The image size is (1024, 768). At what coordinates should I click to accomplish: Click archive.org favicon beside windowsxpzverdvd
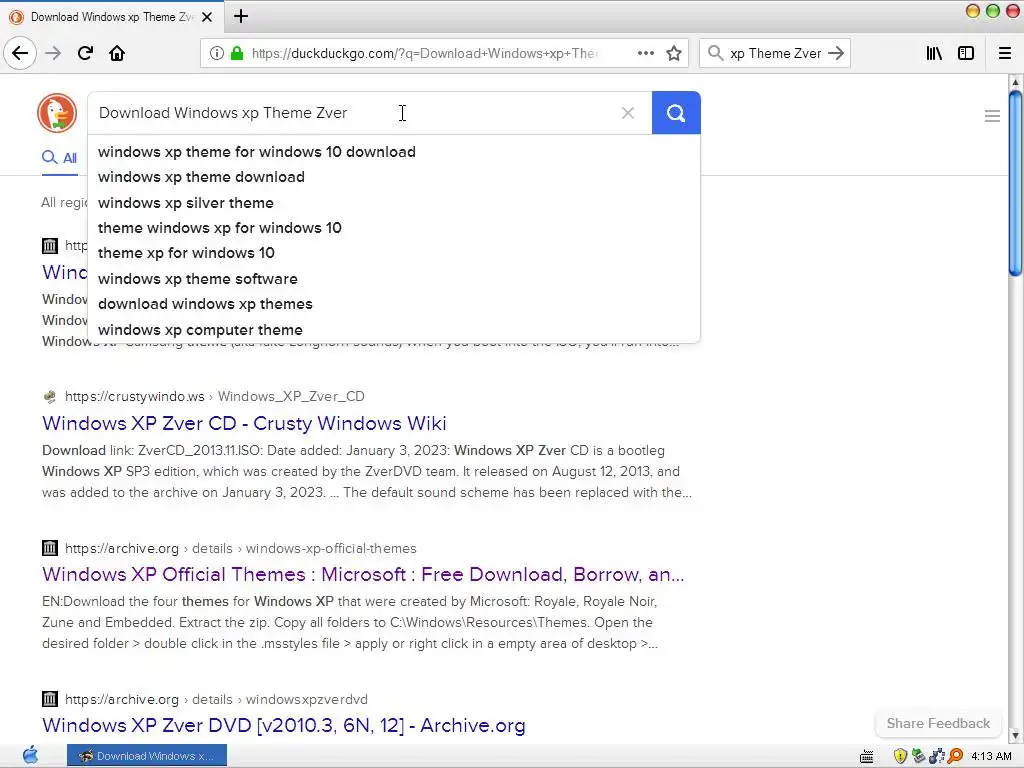[x=50, y=699]
